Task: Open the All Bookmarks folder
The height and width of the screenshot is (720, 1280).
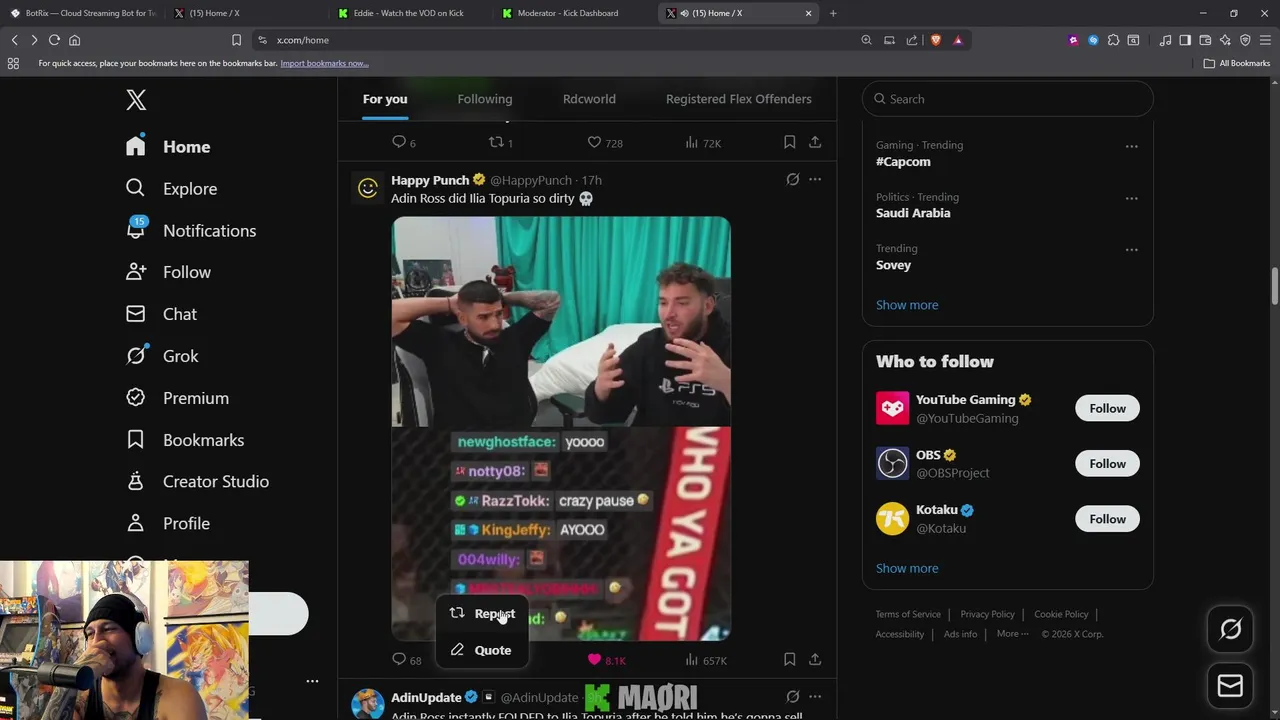Action: (1237, 63)
